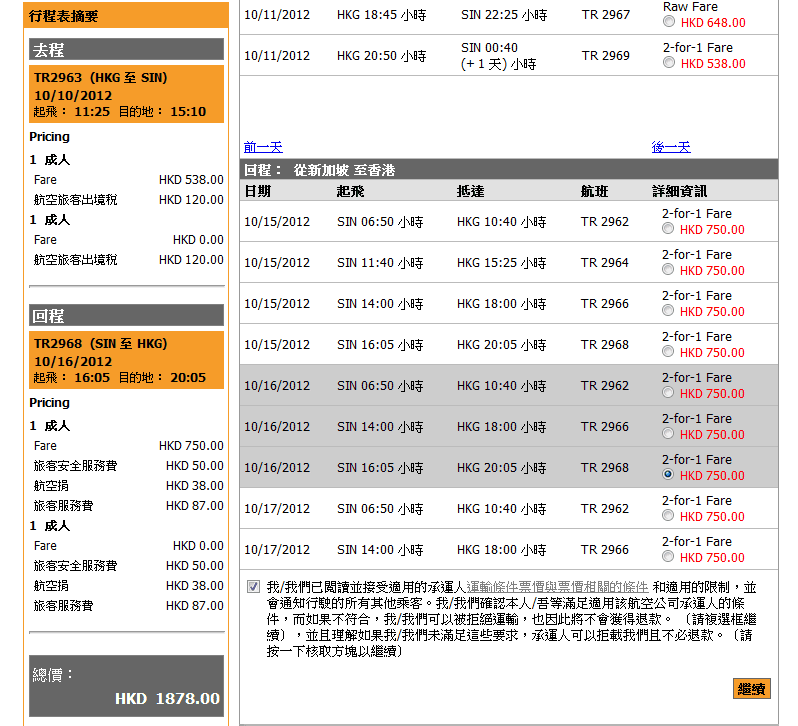Select 10/16 flight TR 2966 fare radio
Viewport: 798px width, 726px height.
tap(669, 434)
